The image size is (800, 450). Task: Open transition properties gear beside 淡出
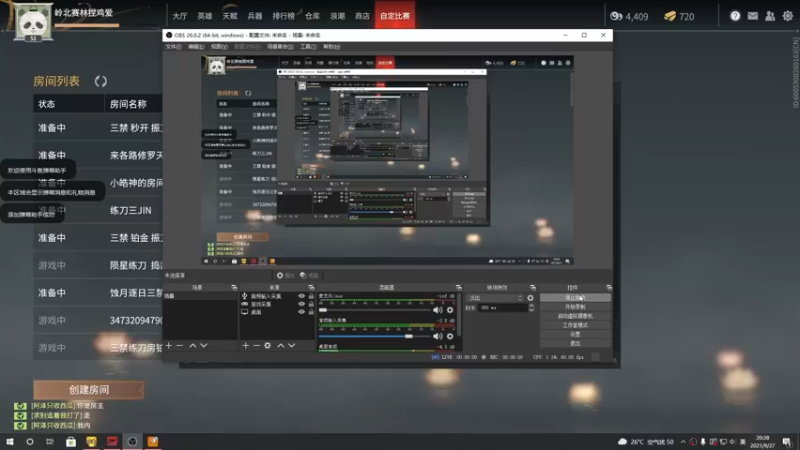coord(530,298)
